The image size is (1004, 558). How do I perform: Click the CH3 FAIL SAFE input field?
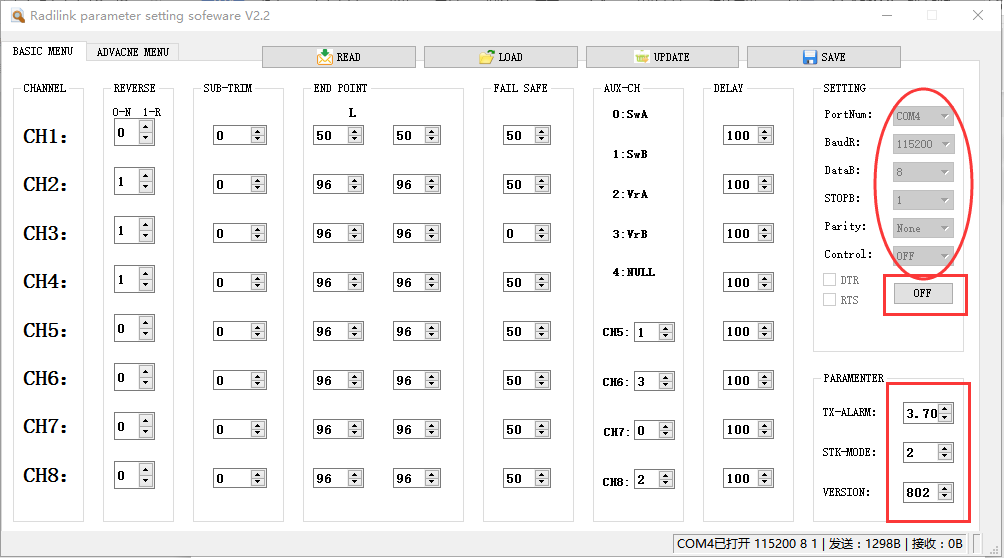click(523, 233)
